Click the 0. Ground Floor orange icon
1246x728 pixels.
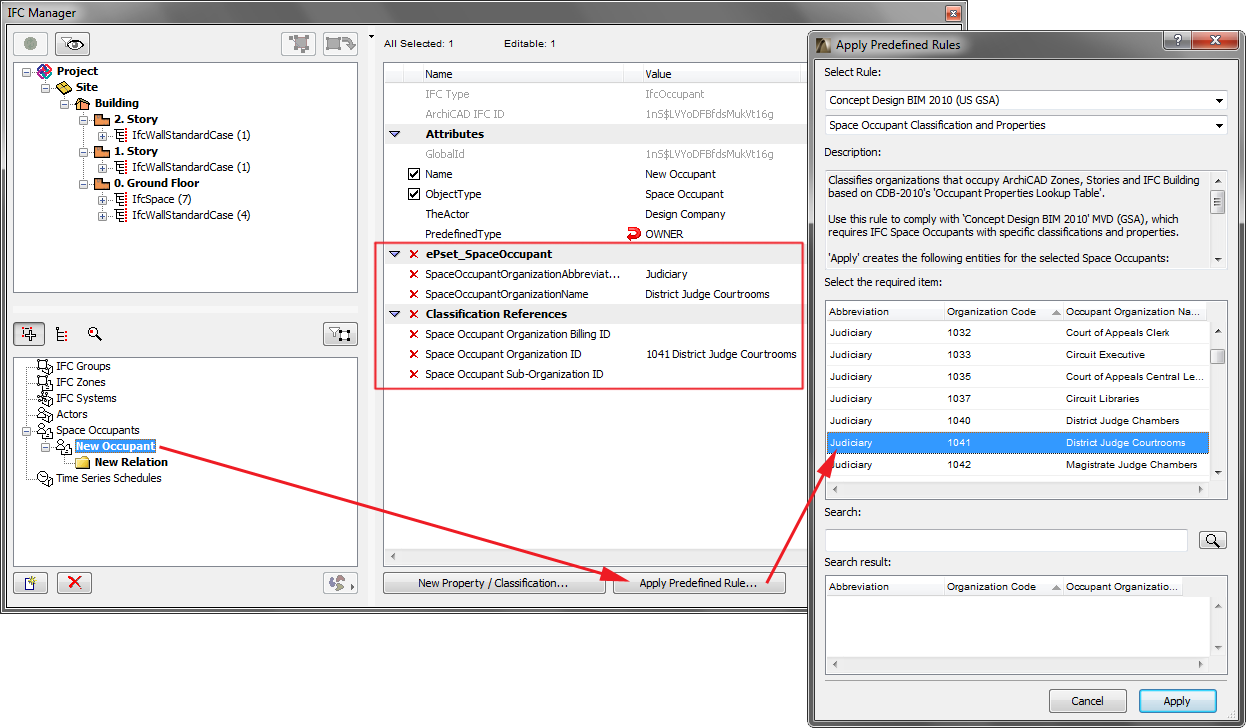[x=102, y=183]
